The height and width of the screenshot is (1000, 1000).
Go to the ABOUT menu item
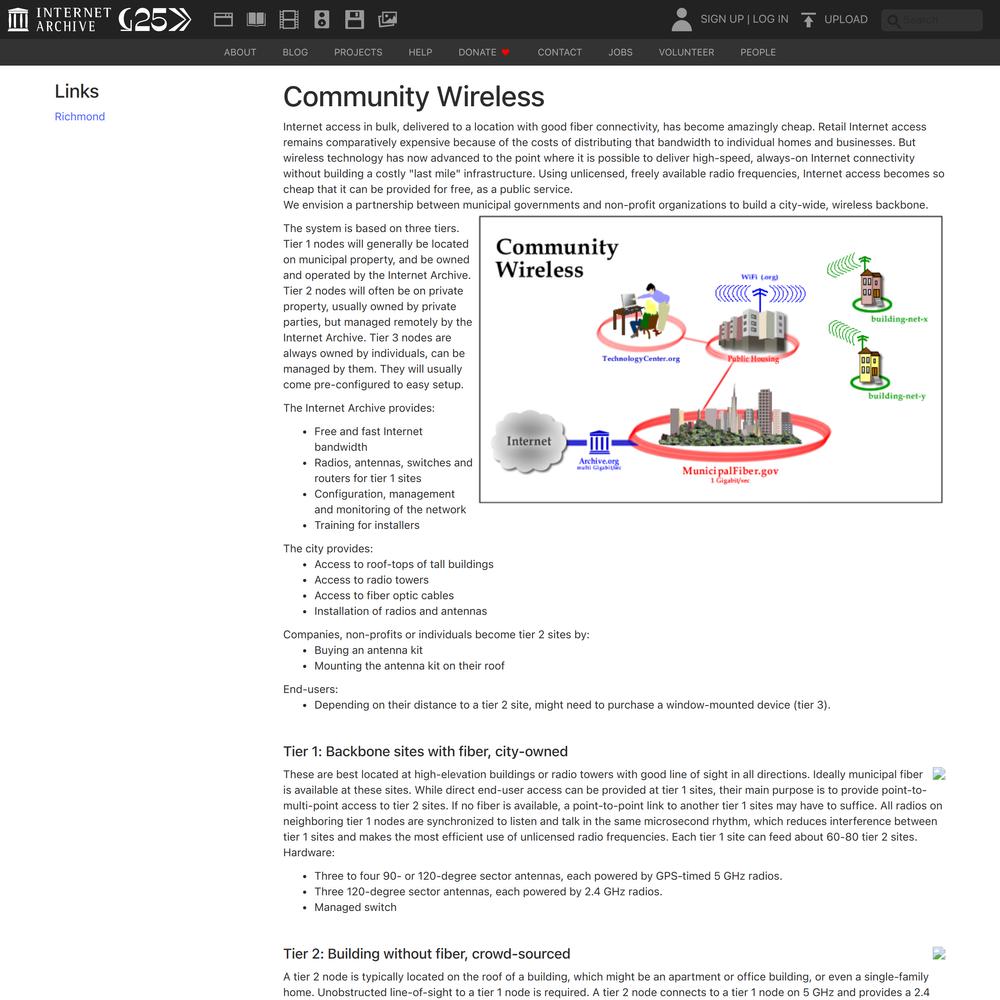coord(240,52)
